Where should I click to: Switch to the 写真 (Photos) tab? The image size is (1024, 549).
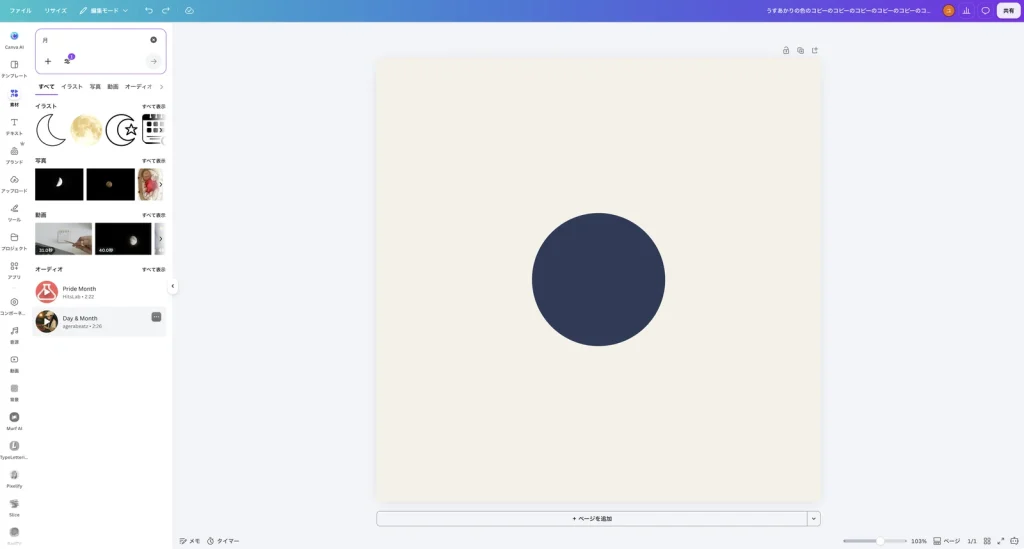(x=95, y=87)
